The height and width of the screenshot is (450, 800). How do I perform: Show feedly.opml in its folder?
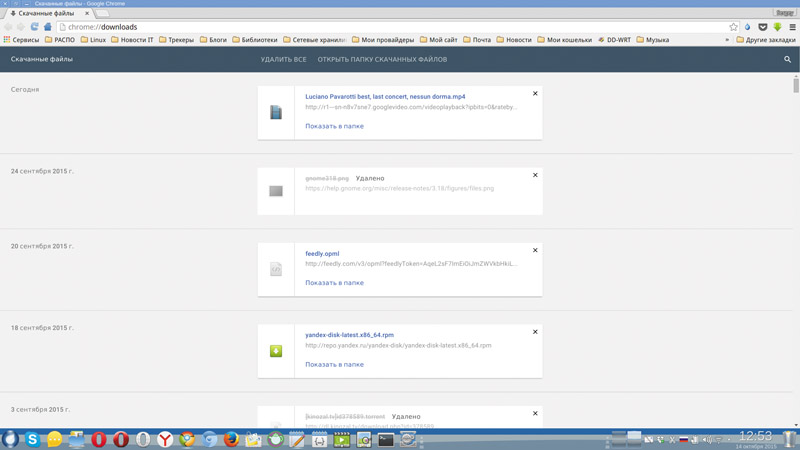[x=335, y=283]
